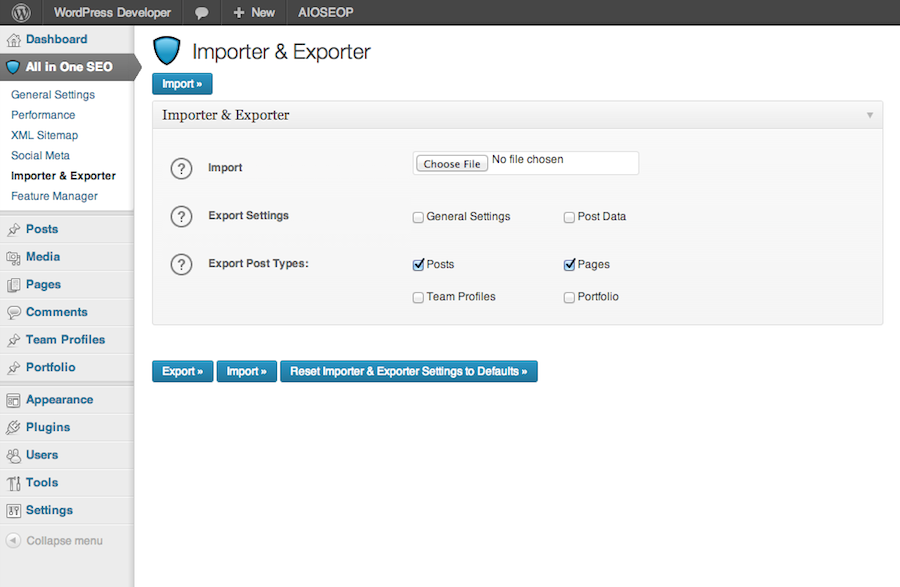Open XML Sitemap in the sidebar submenu
This screenshot has height=587, width=900.
(x=44, y=135)
